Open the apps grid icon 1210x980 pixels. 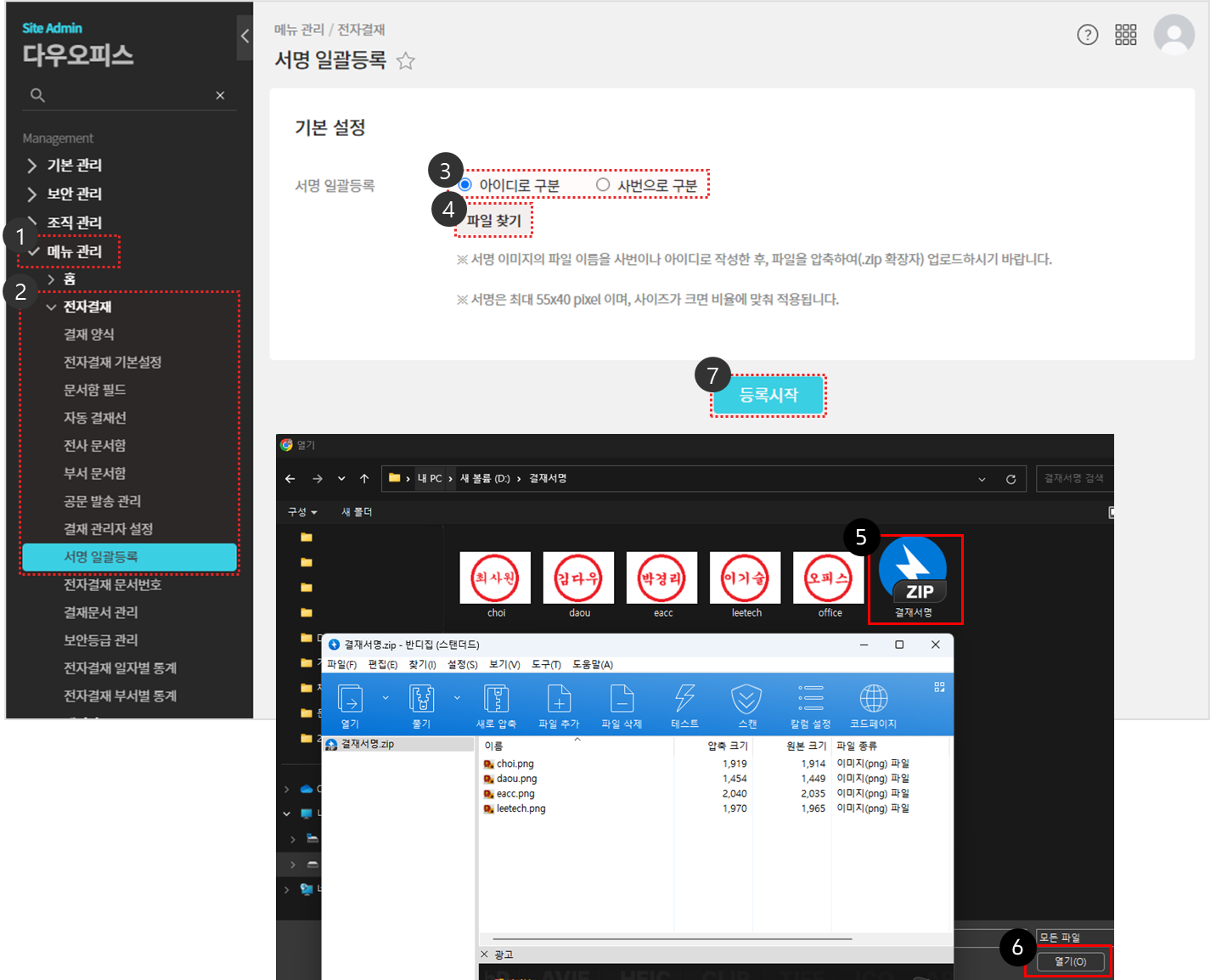coord(1125,35)
